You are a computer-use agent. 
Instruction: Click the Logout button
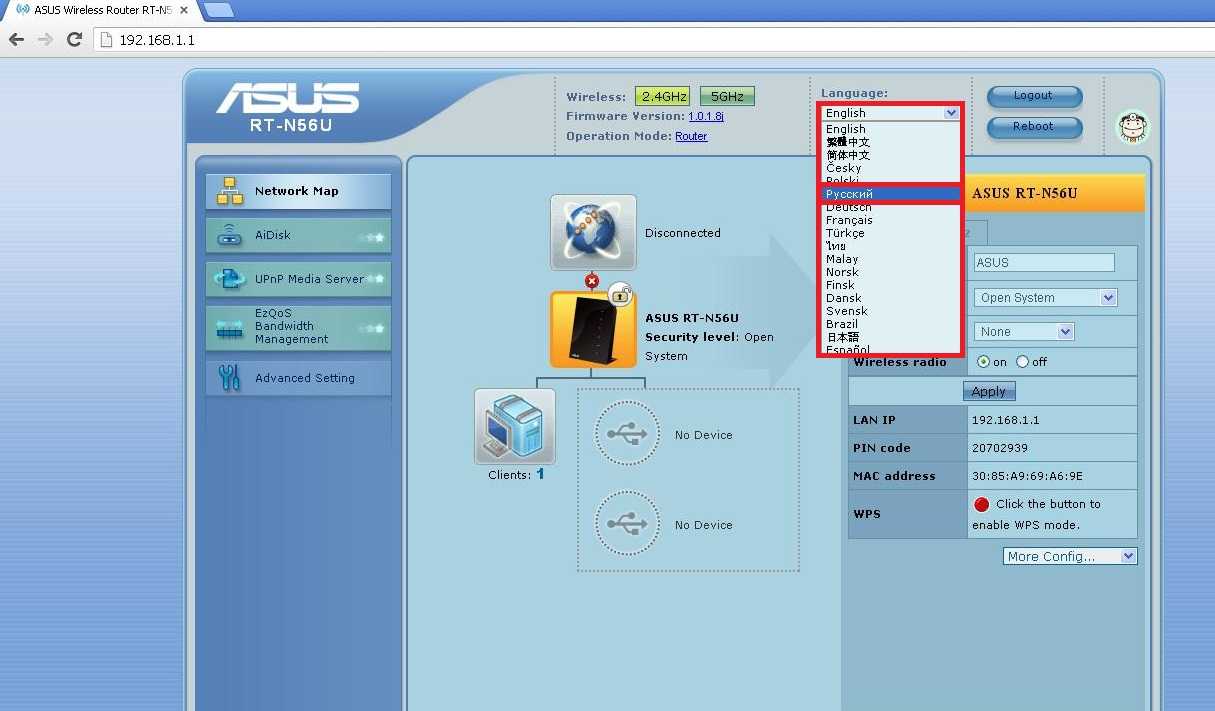coord(1034,96)
